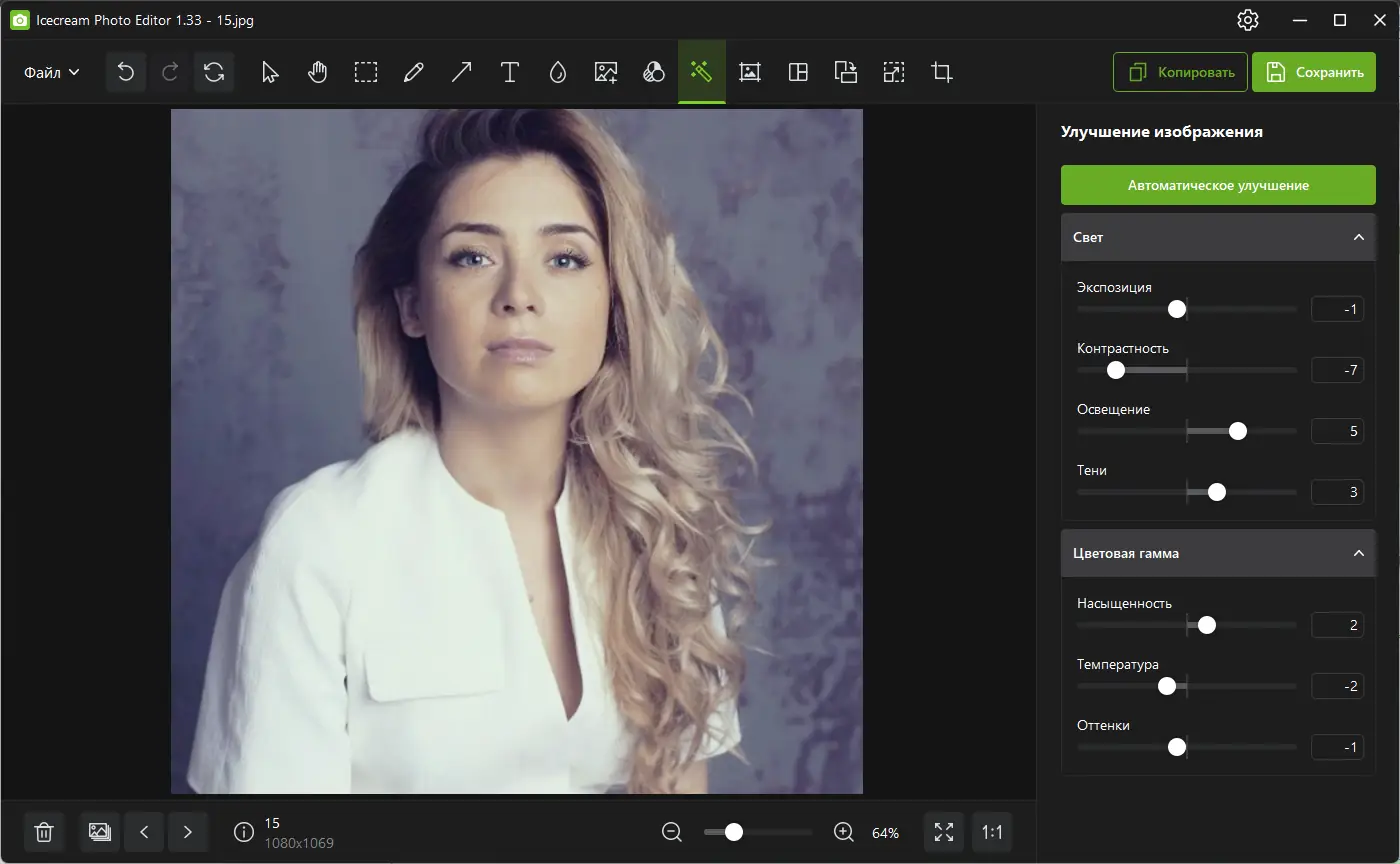
Task: Collapse the Свет section
Action: (1358, 237)
